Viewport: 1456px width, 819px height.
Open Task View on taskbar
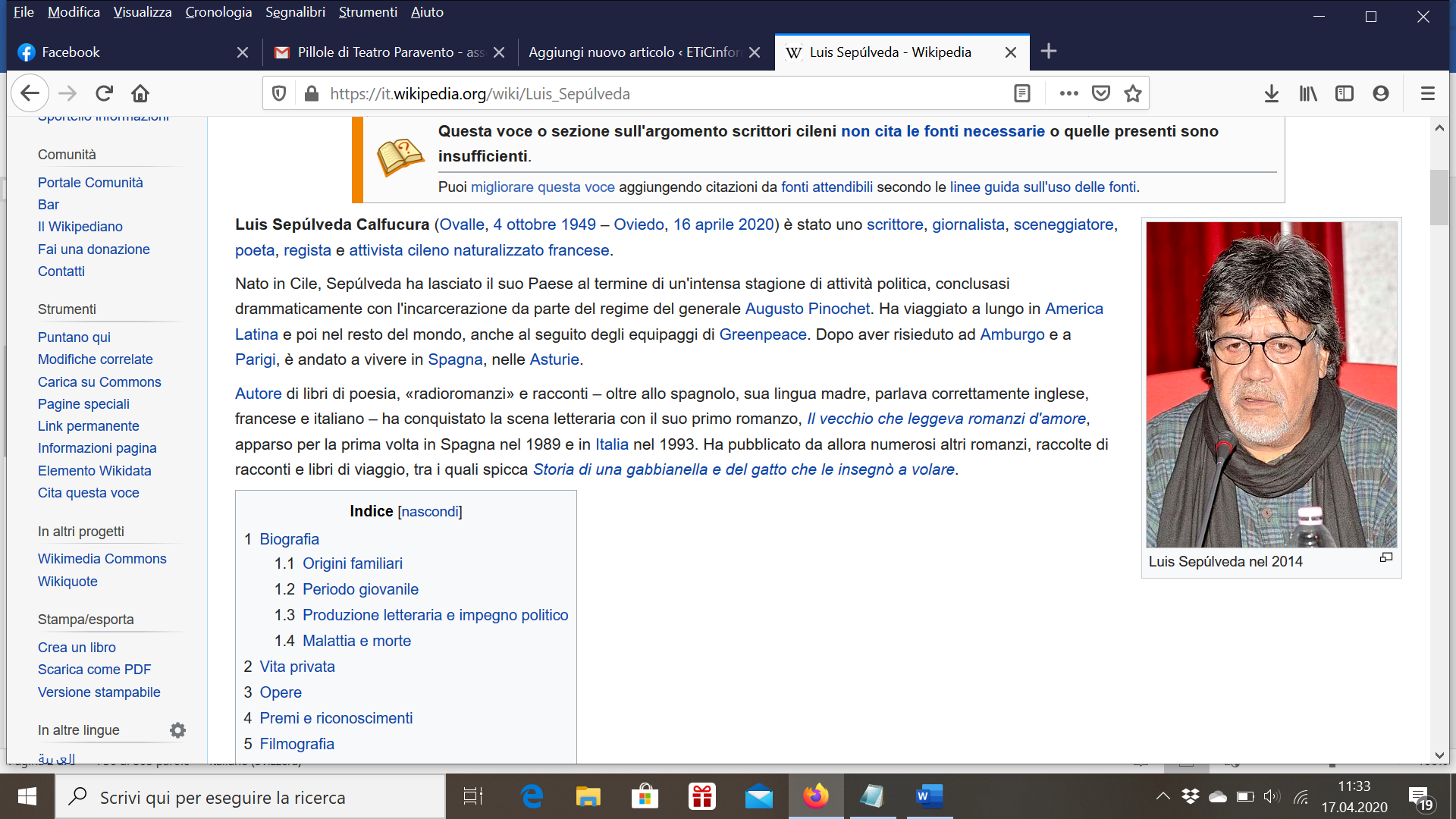[x=473, y=796]
